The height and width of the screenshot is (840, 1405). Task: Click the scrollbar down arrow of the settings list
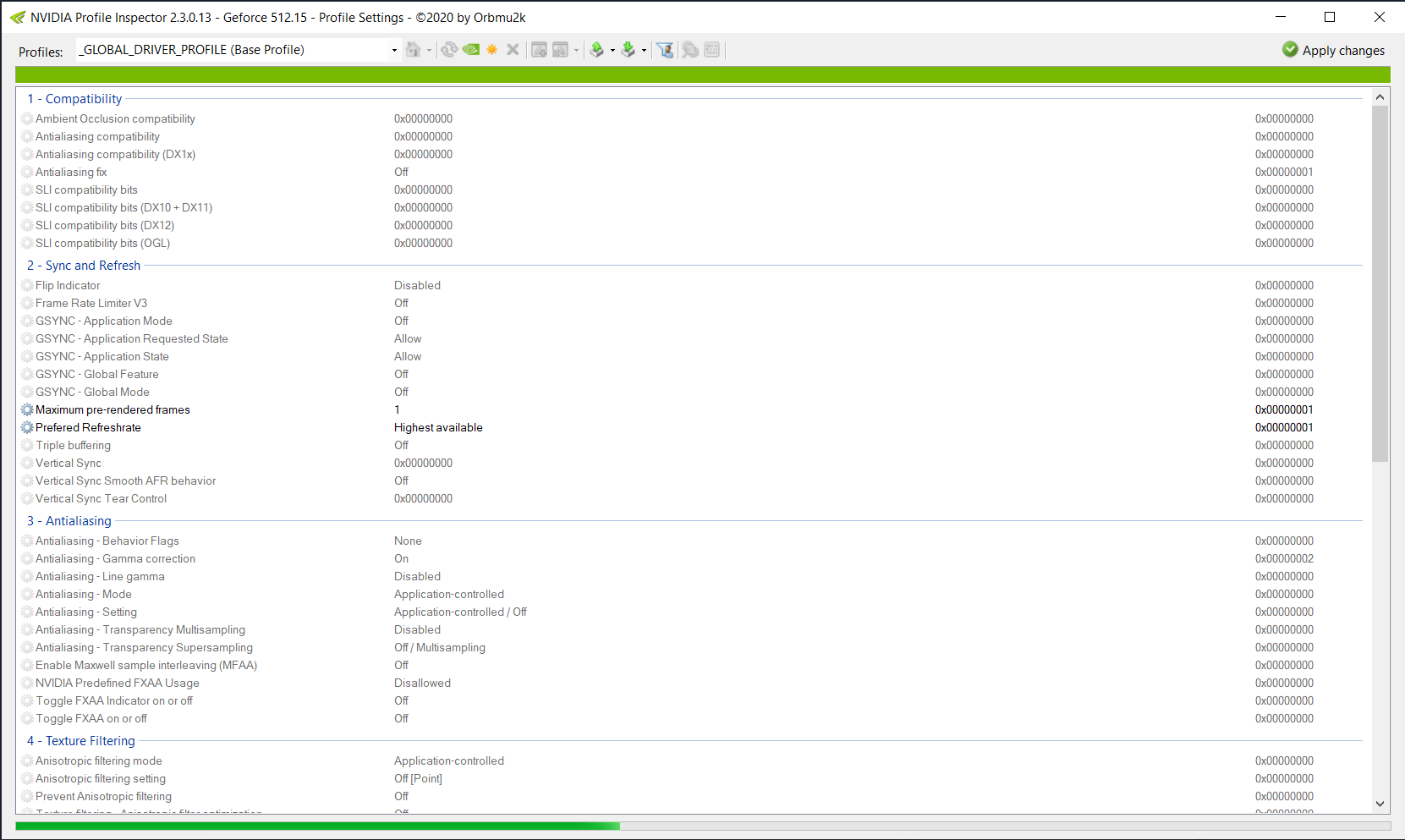click(x=1380, y=804)
